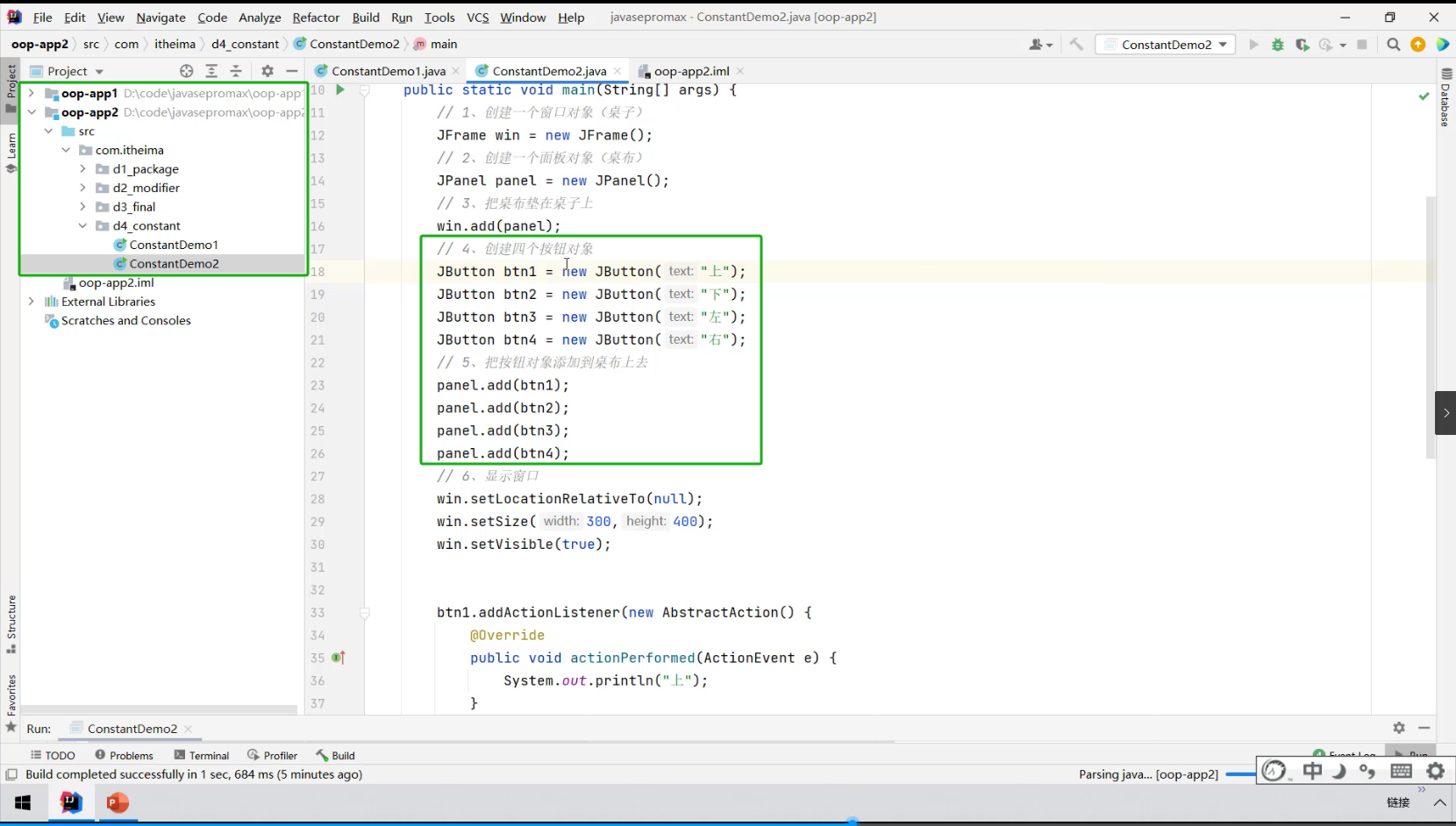Open the IME settings gear icon
Screen dimensions: 1456x826
tap(1436, 771)
